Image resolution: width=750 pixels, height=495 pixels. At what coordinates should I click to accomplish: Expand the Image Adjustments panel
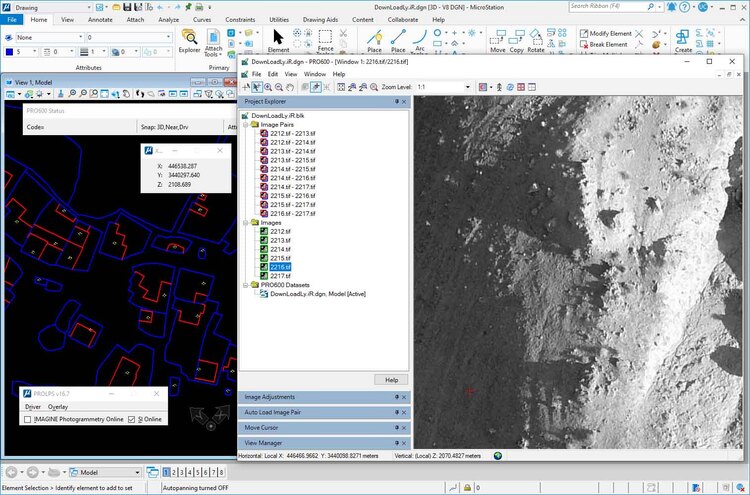[x=269, y=397]
